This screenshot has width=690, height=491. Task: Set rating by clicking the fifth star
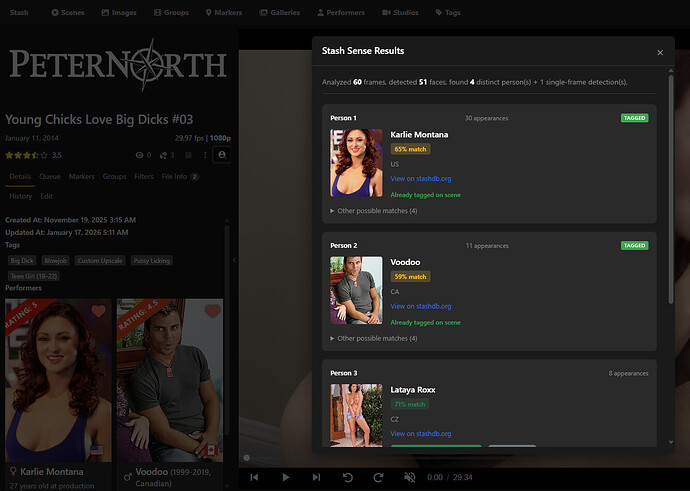(44, 155)
